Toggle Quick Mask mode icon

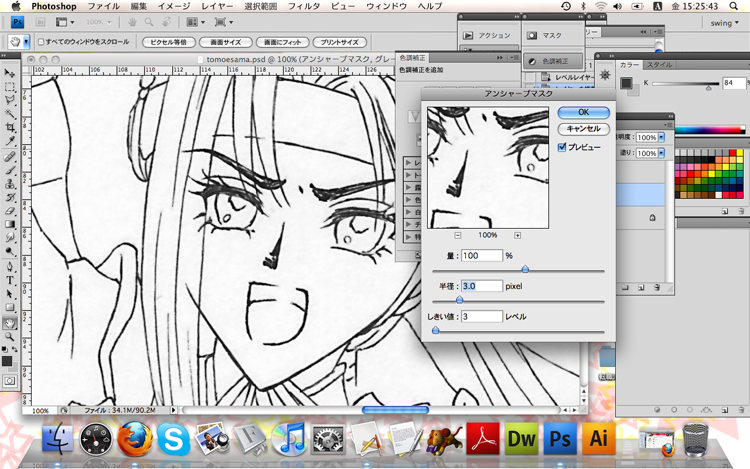coord(9,381)
